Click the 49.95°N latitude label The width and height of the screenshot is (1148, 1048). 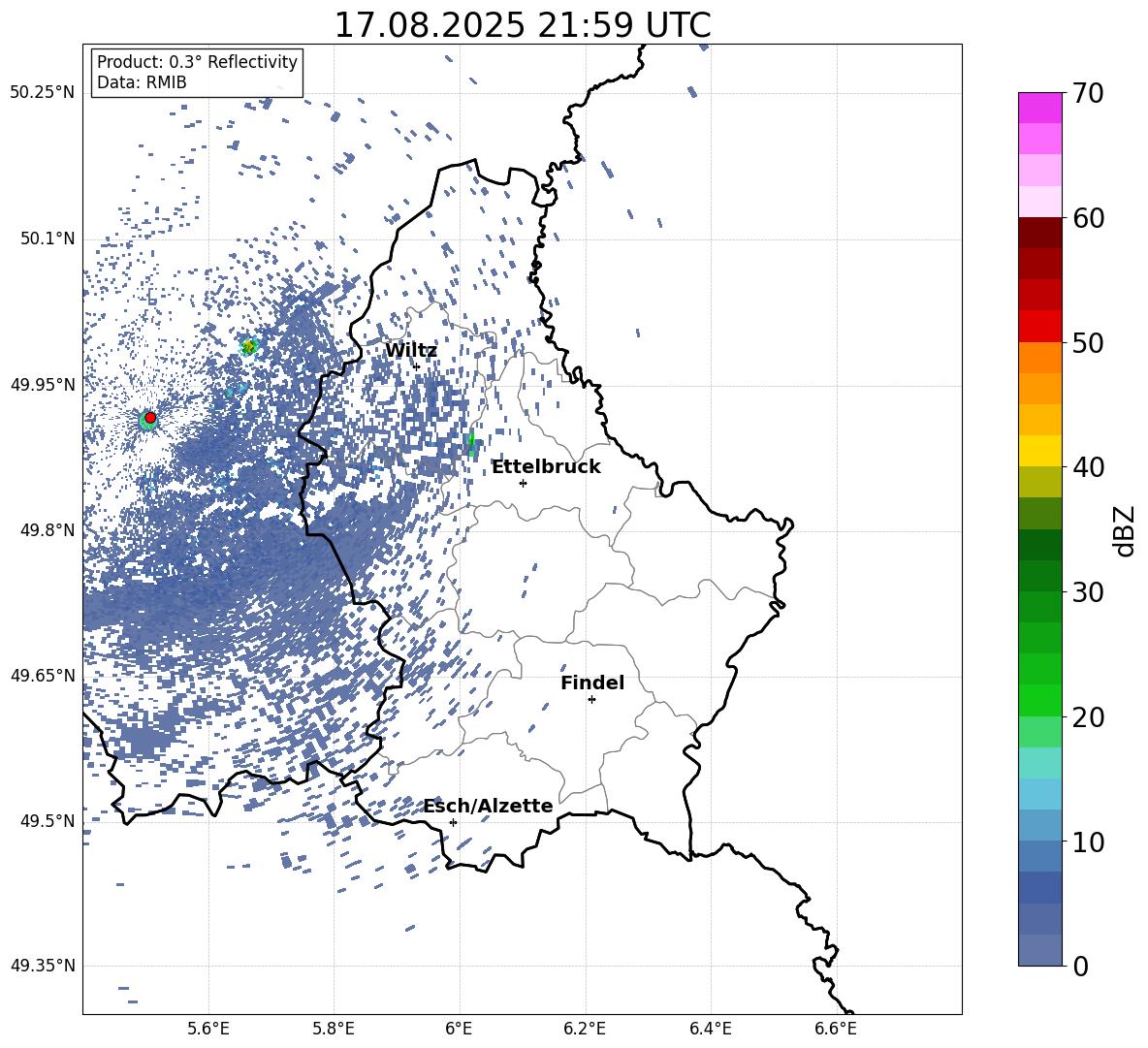click(x=43, y=385)
